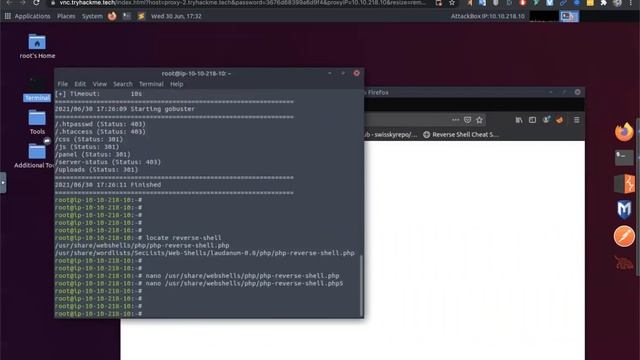
Task: Click the Chrome address bar URL
Action: point(242,3)
